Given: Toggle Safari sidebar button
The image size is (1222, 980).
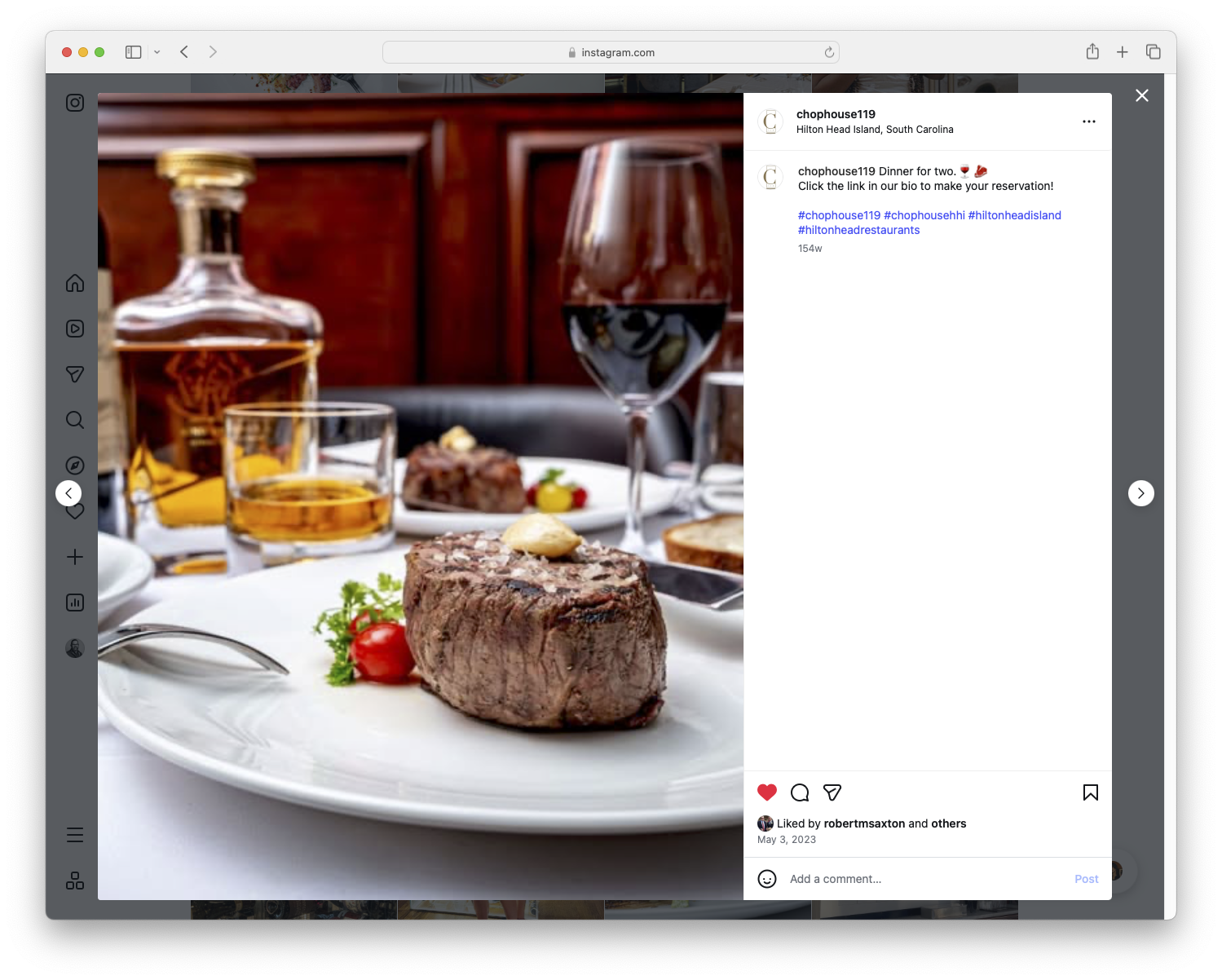Looking at the screenshot, I should pos(134,52).
